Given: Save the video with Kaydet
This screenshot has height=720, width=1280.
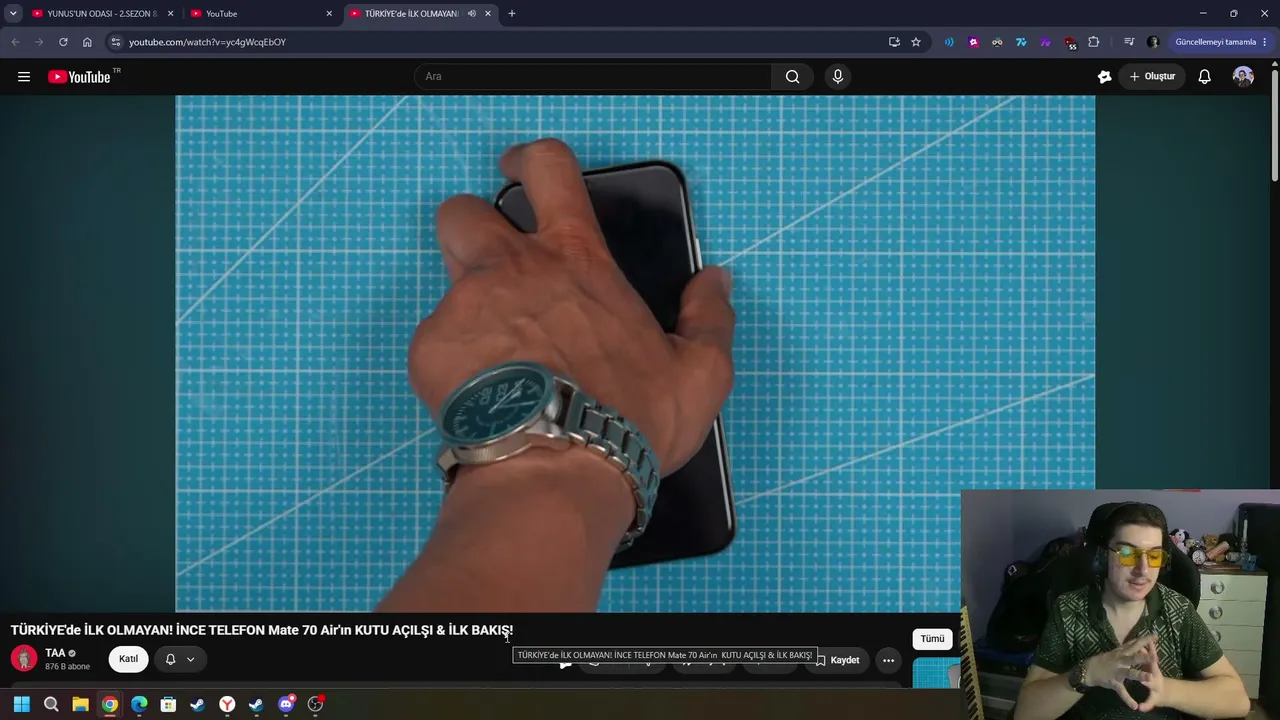Looking at the screenshot, I should pos(837,660).
